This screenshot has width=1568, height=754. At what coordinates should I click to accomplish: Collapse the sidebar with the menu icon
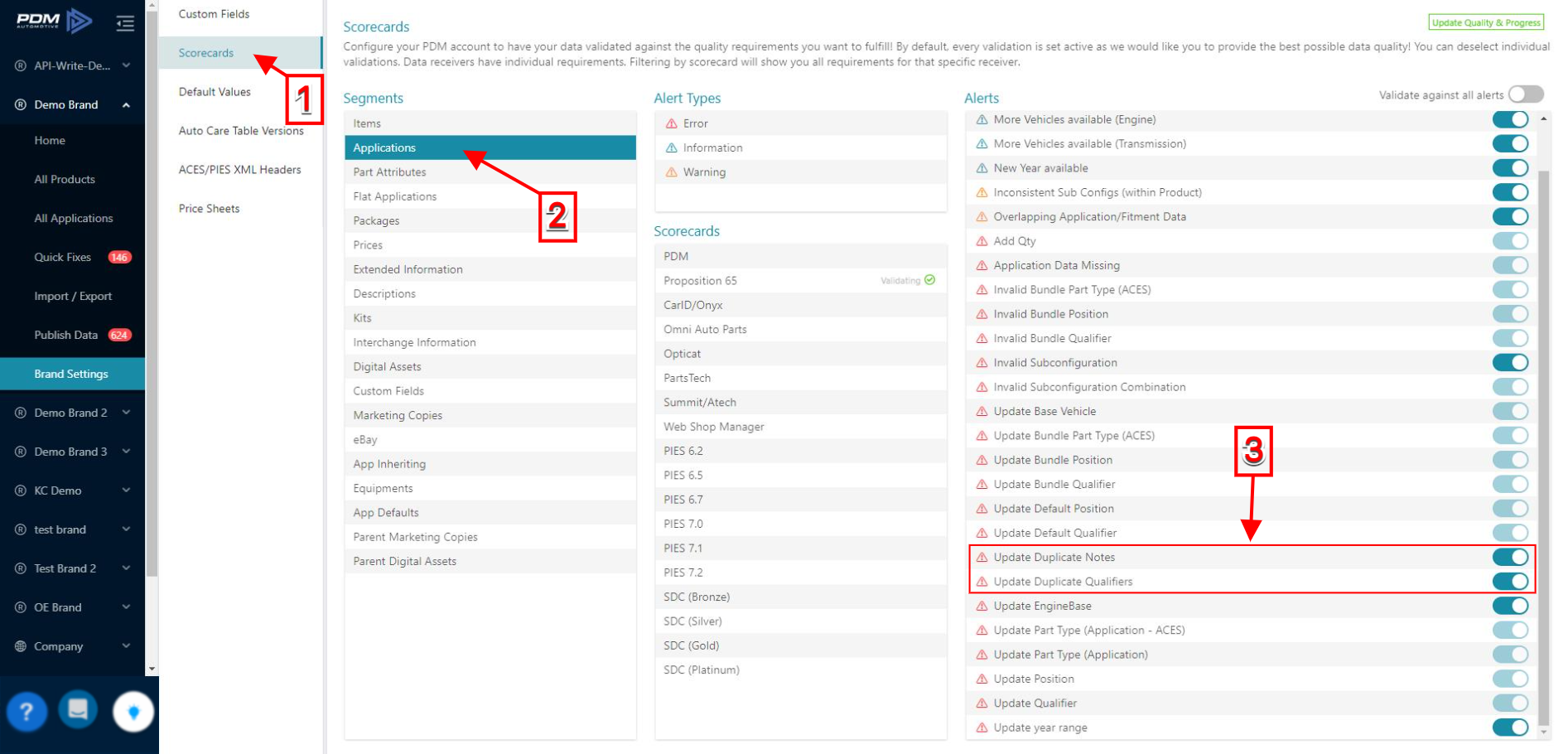click(x=125, y=23)
